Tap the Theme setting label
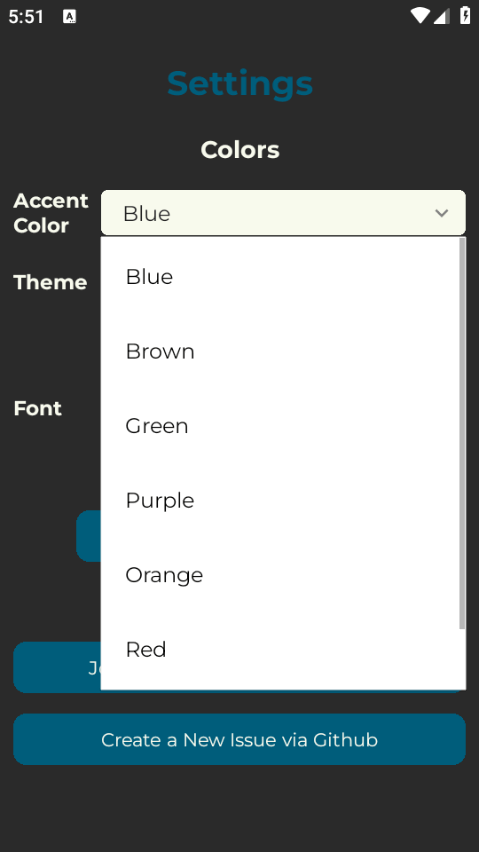 coord(51,282)
